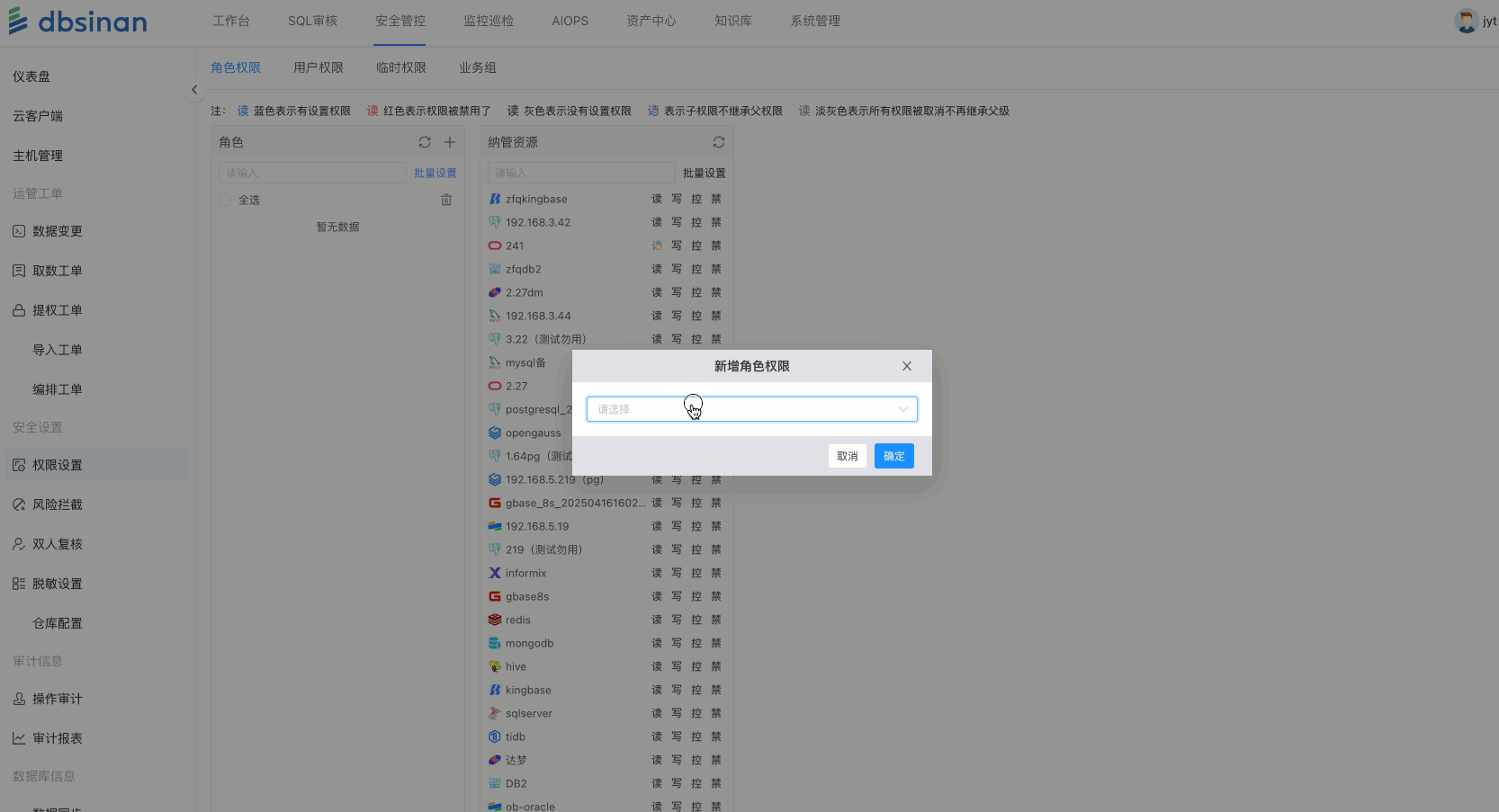This screenshot has height=812, width=1499.
Task: Switch to the 用户权限 tab
Action: click(x=319, y=67)
